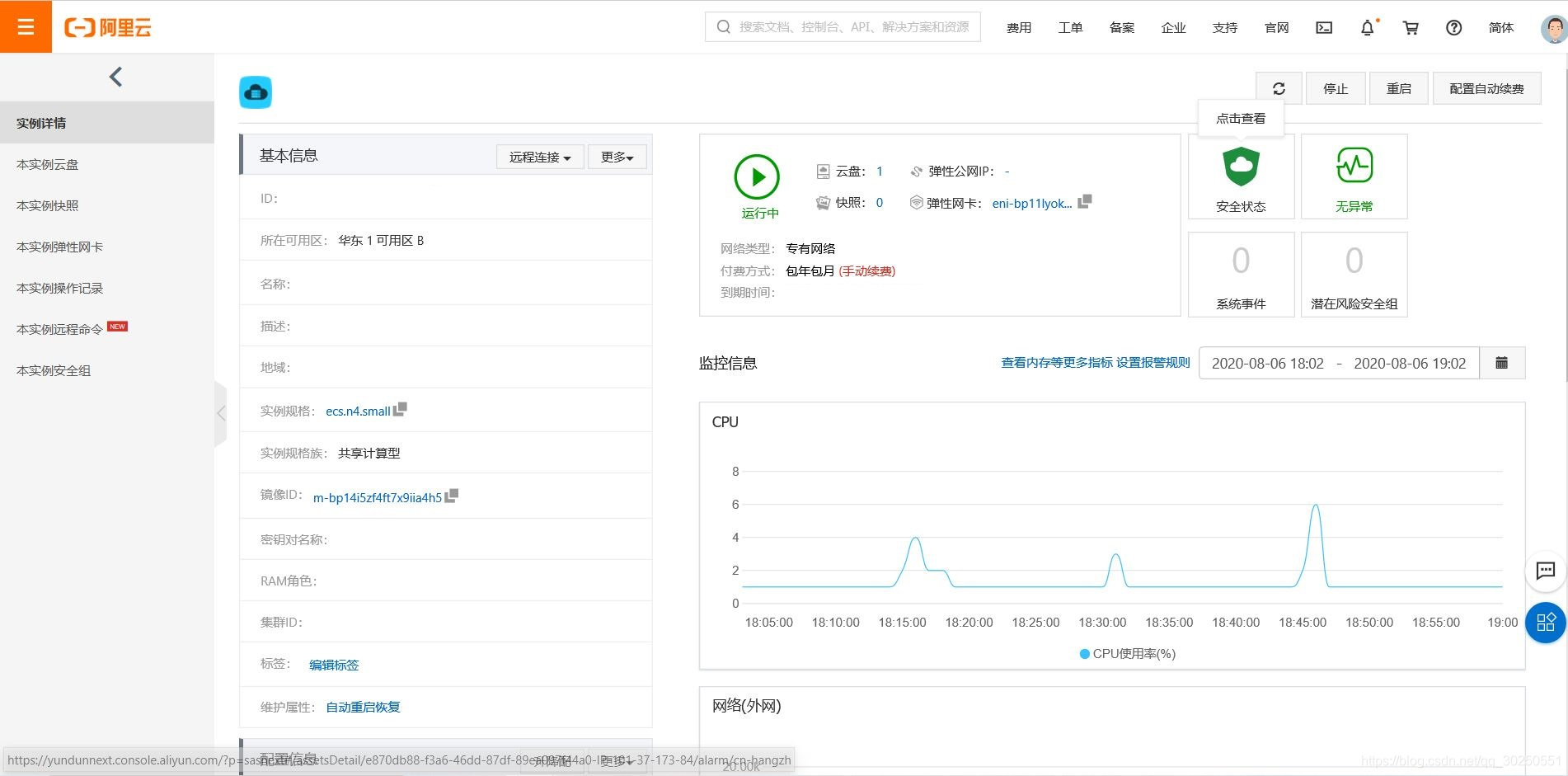Click the 6% CPU peak near 18:45
The height and width of the screenshot is (776, 1568).
click(1316, 506)
